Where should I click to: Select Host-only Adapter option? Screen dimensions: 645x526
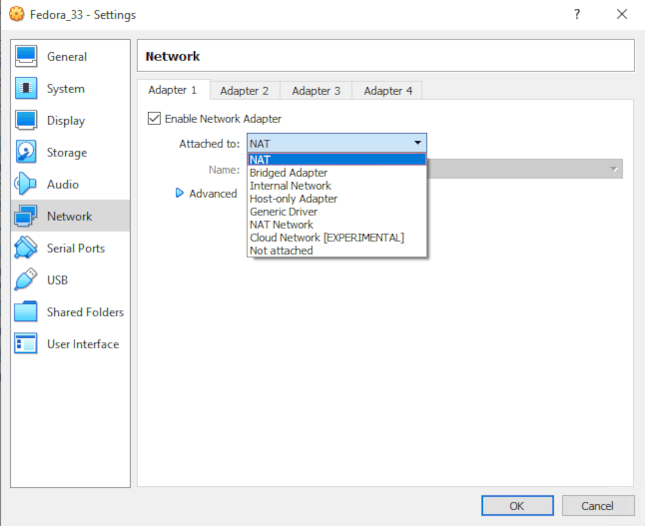pyautogui.click(x=293, y=199)
